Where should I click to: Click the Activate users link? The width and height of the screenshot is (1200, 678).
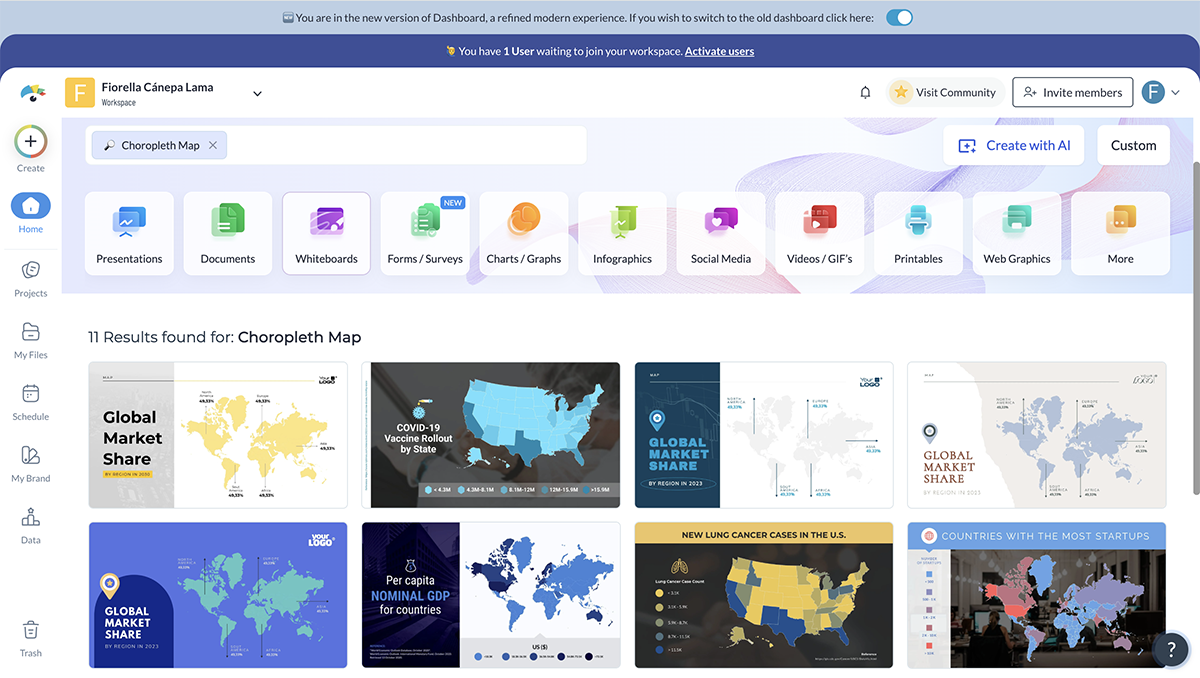click(x=719, y=51)
